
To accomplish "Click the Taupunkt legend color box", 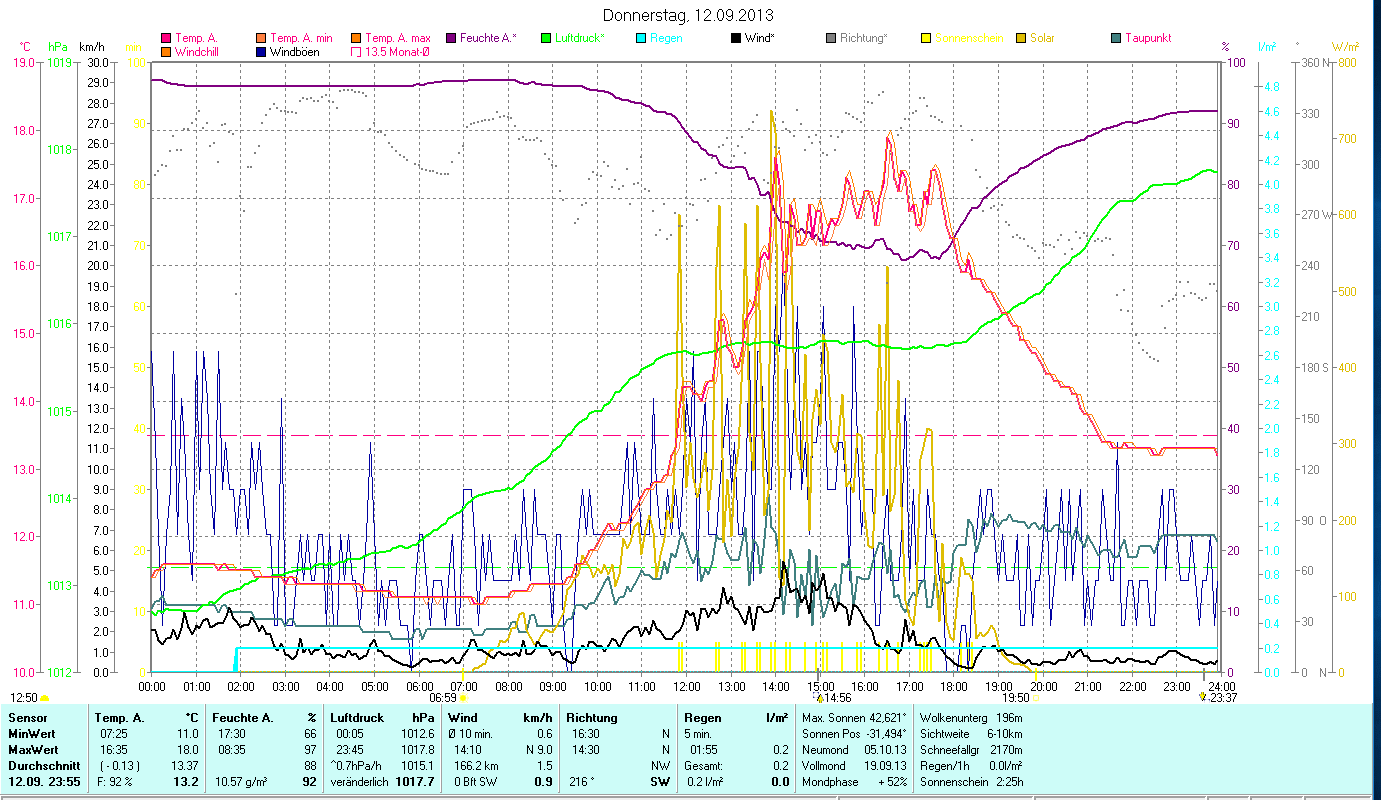I will coord(1116,38).
